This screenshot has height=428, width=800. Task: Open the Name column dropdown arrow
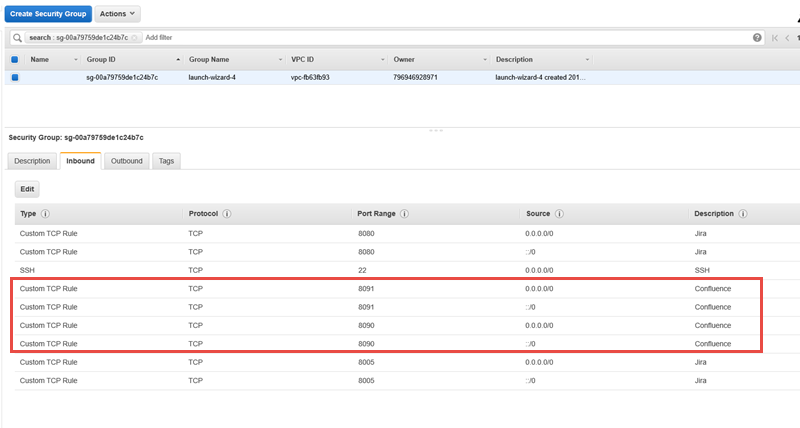point(76,60)
